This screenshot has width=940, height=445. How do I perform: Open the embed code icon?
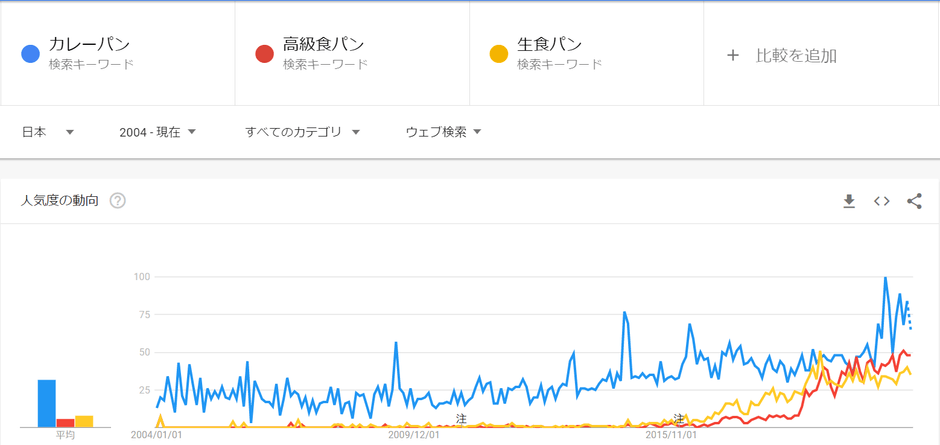tap(881, 201)
